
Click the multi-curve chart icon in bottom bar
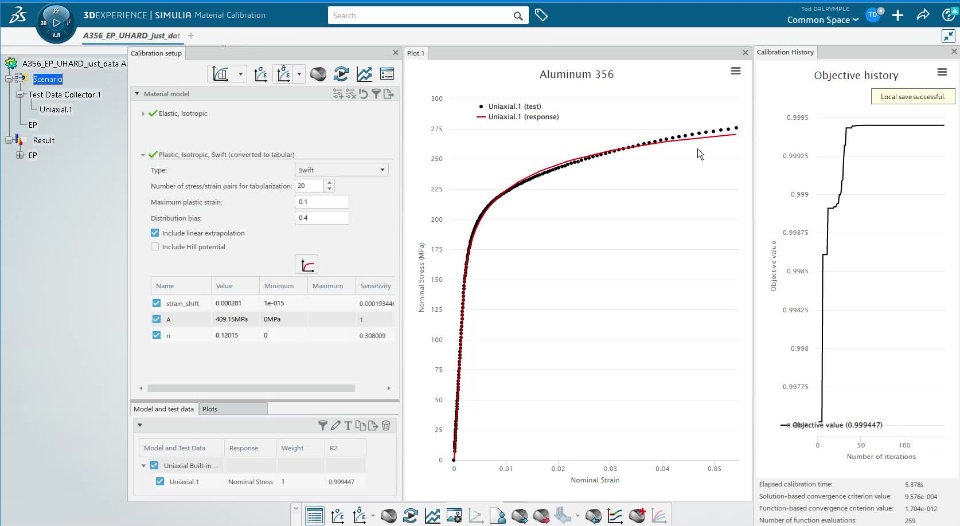pyautogui.click(x=659, y=516)
